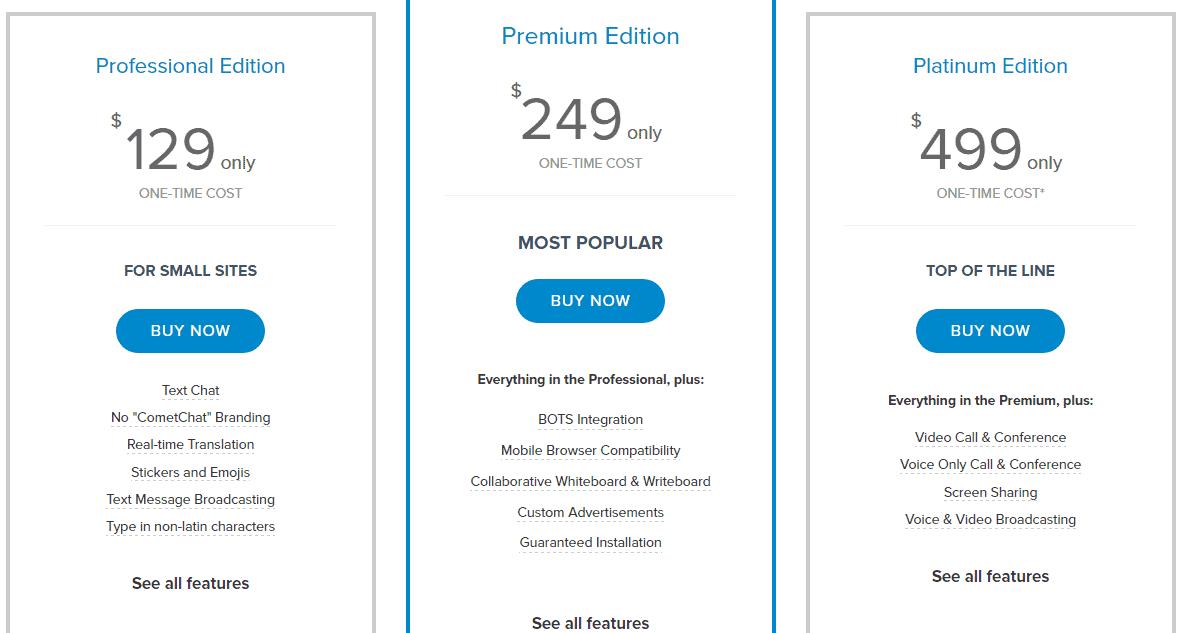Click Buy Now for Professional Edition
The width and height of the screenshot is (1181, 633).
click(190, 331)
